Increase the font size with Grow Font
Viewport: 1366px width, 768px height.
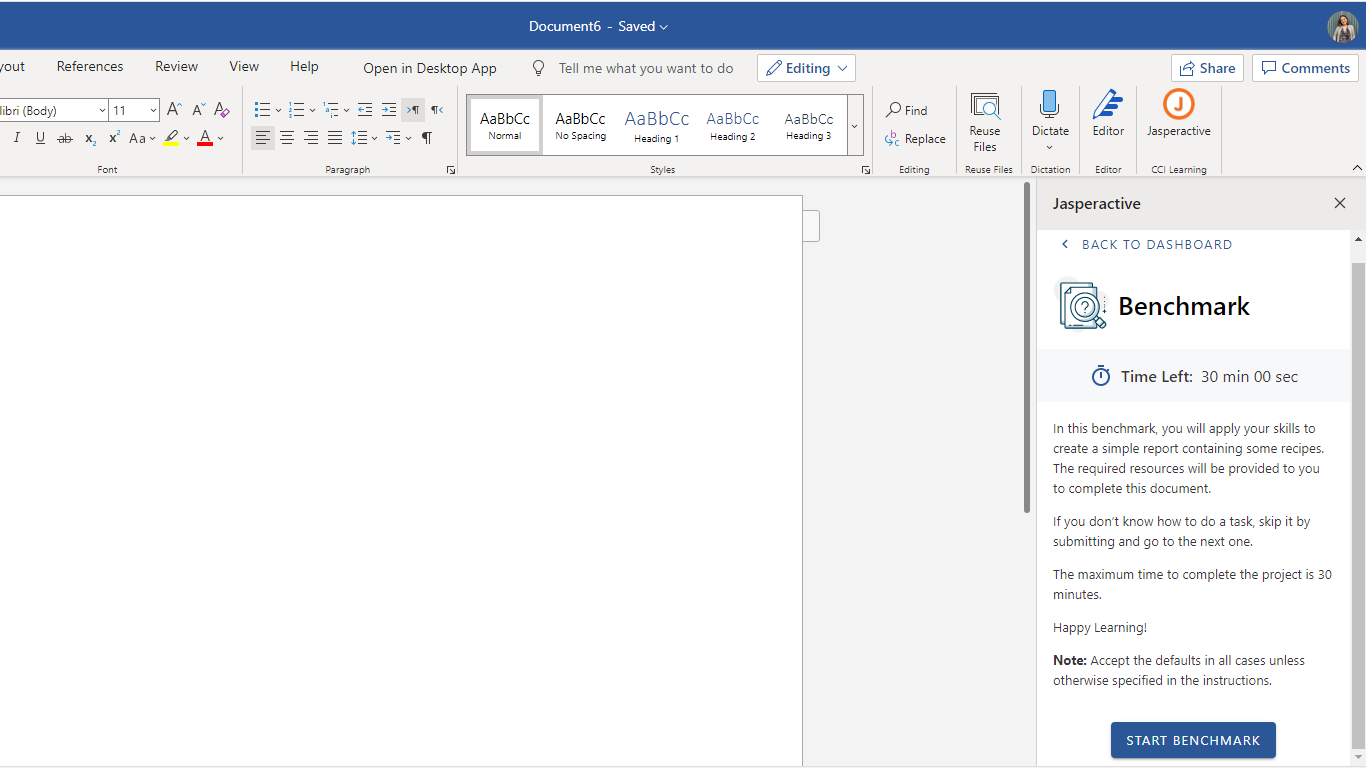[174, 110]
